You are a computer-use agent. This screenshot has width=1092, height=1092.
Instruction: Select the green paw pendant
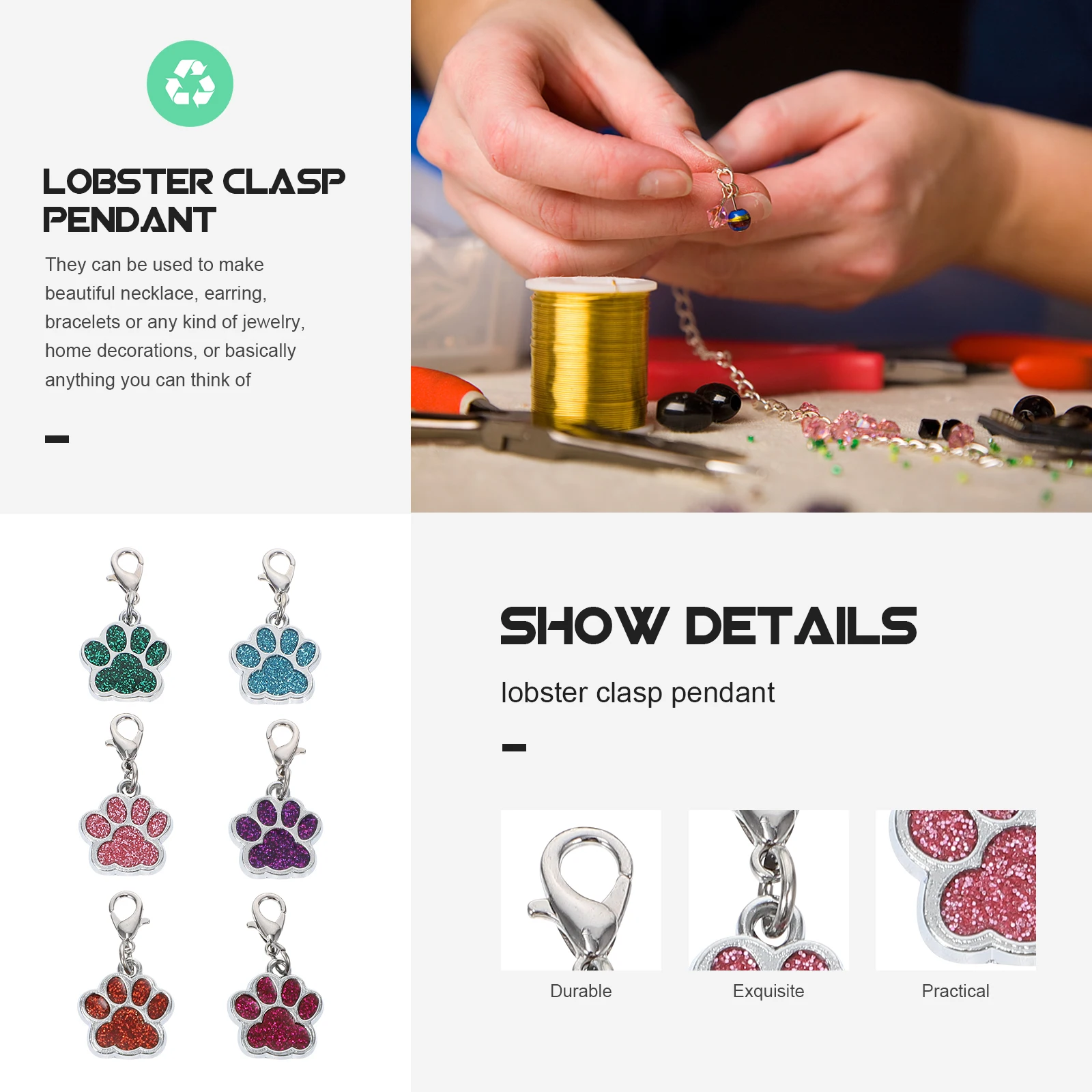(126, 624)
